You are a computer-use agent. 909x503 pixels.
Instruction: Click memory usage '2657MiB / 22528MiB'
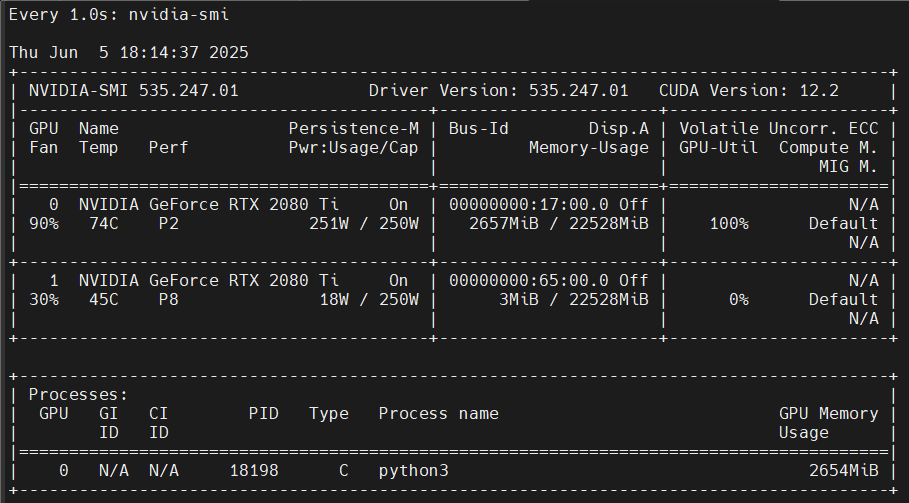(559, 224)
